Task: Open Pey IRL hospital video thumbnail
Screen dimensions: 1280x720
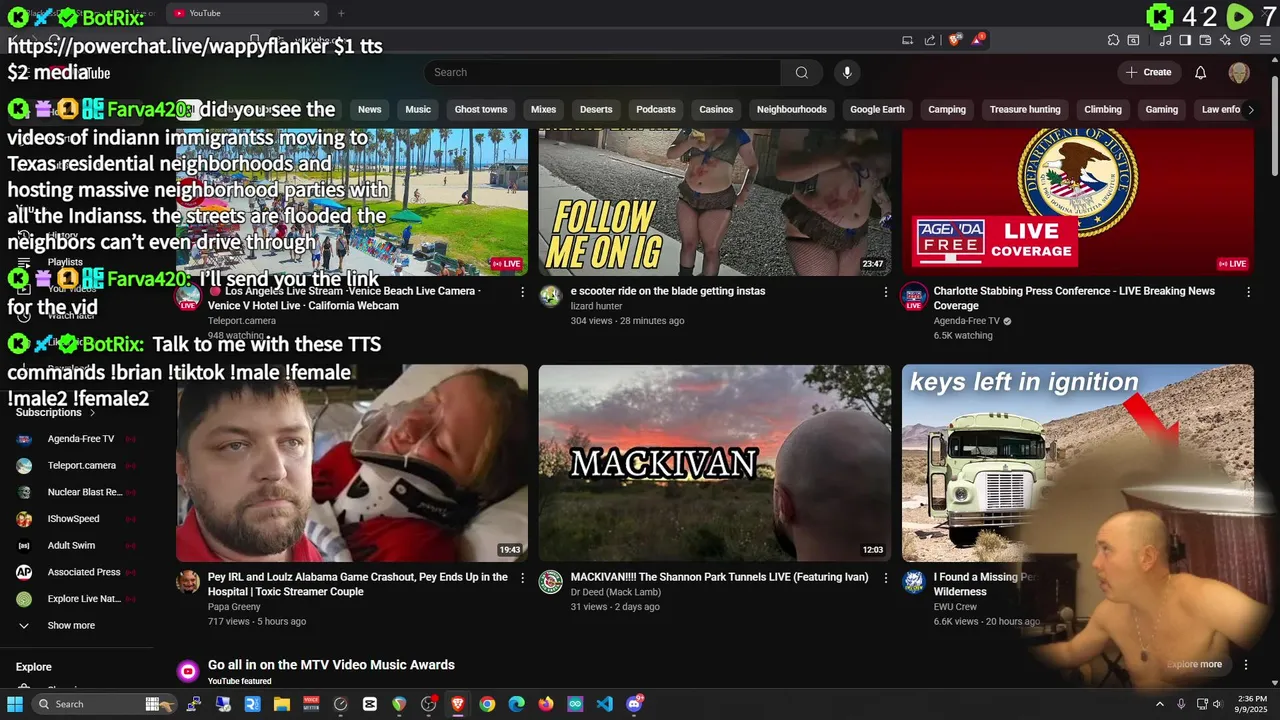Action: tap(352, 463)
